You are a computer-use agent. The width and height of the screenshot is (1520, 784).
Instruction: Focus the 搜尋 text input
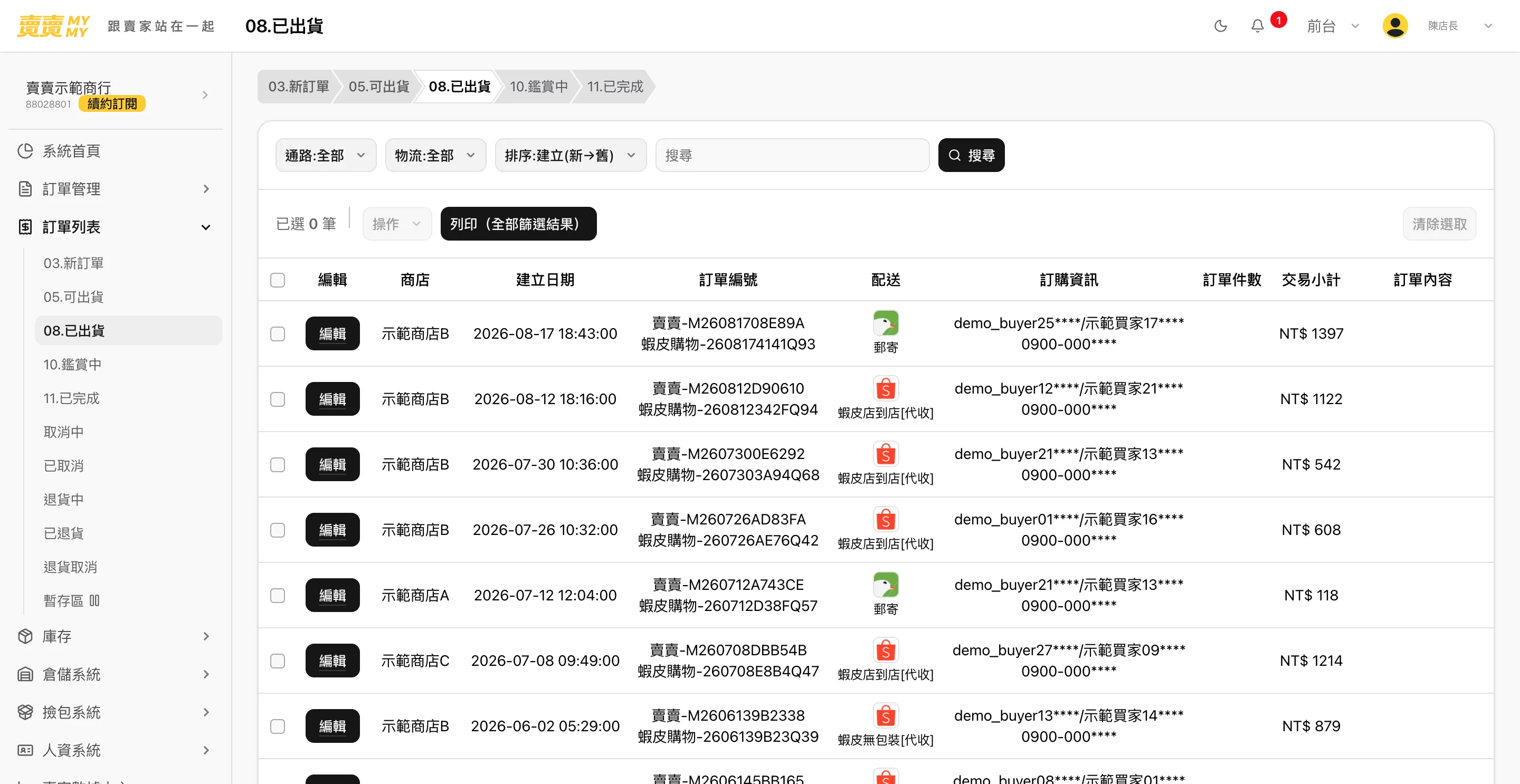tap(792, 155)
